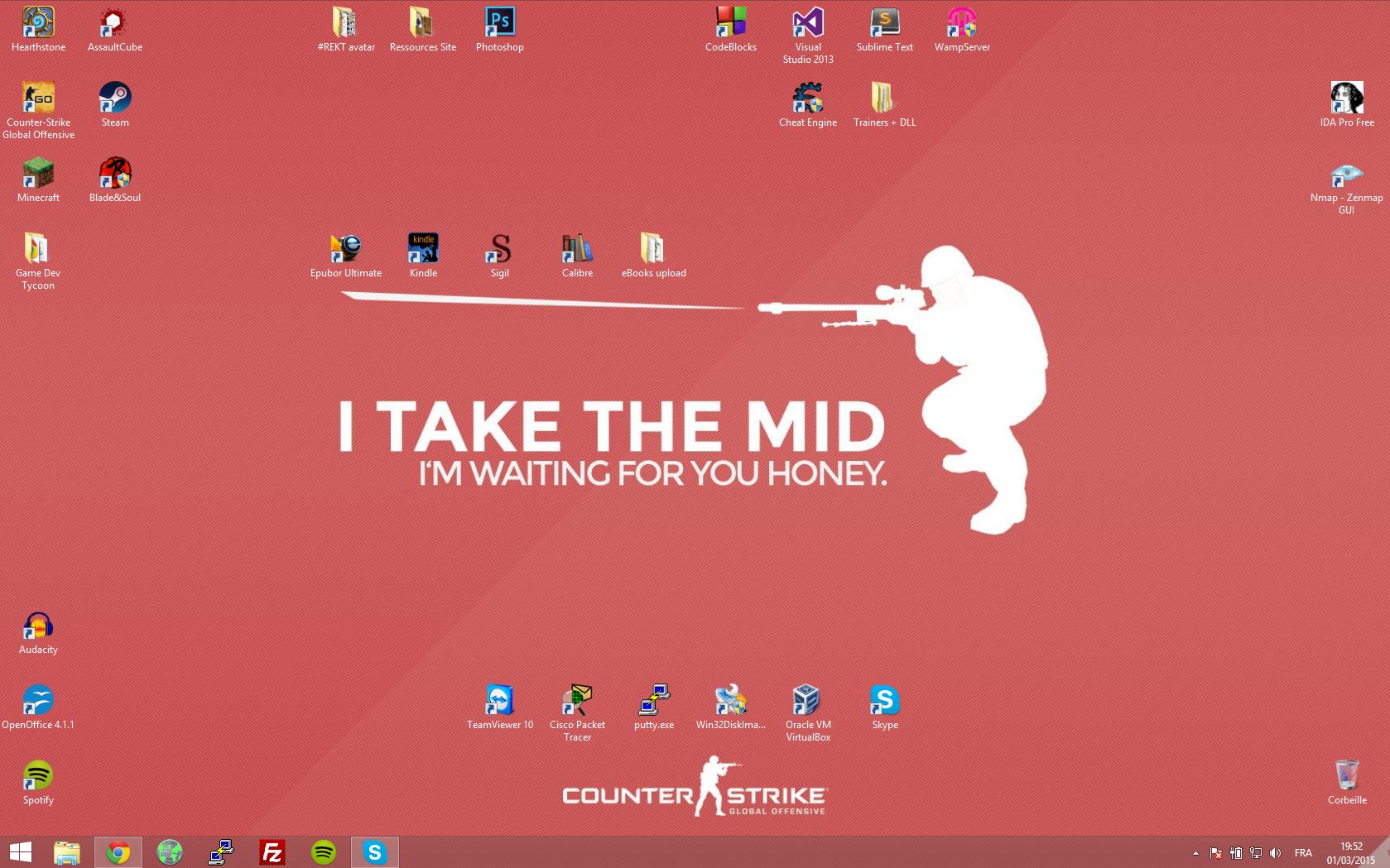Select the eBooks upload folder

654,256
